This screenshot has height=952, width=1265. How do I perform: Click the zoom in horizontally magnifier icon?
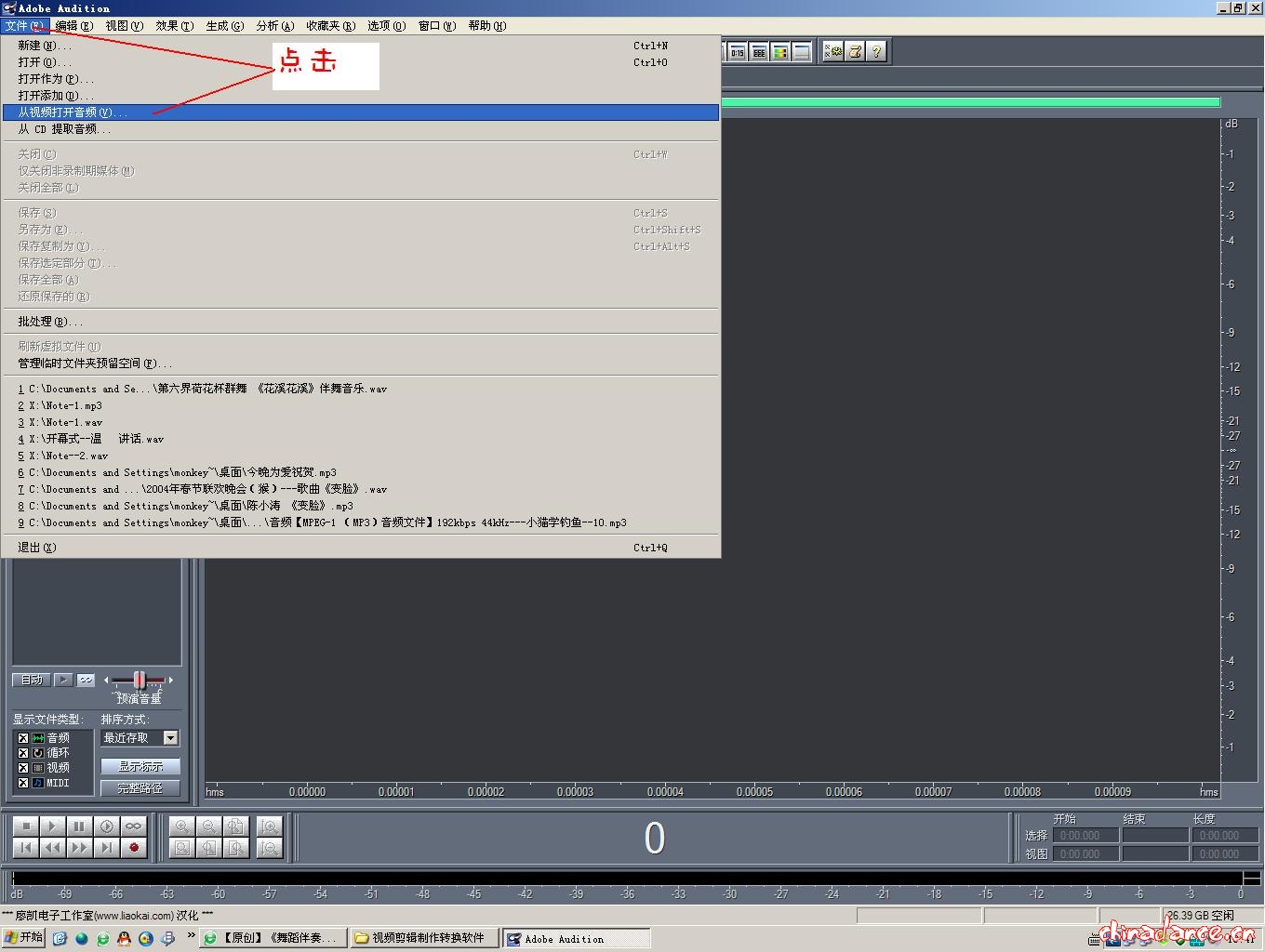181,826
